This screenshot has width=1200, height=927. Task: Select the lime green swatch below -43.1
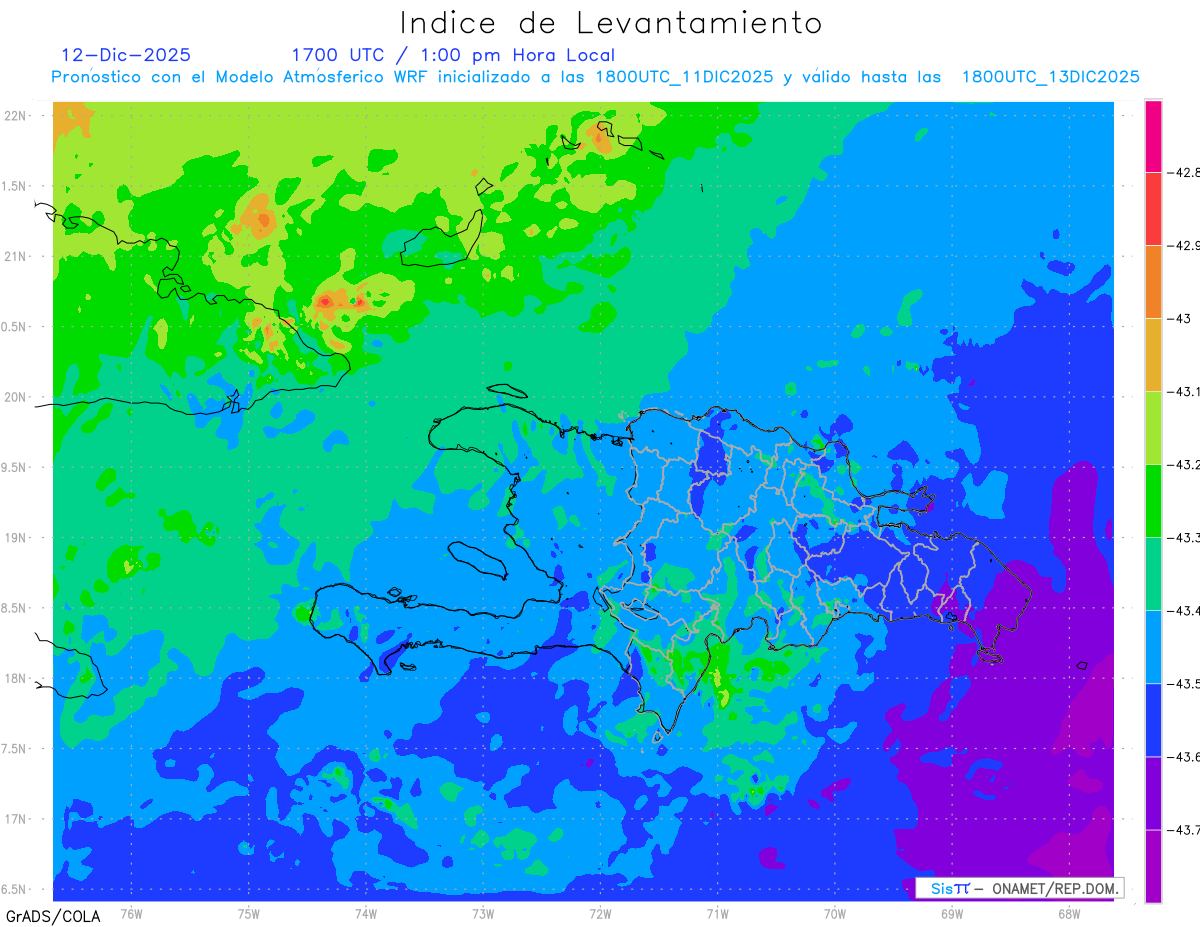click(1153, 427)
